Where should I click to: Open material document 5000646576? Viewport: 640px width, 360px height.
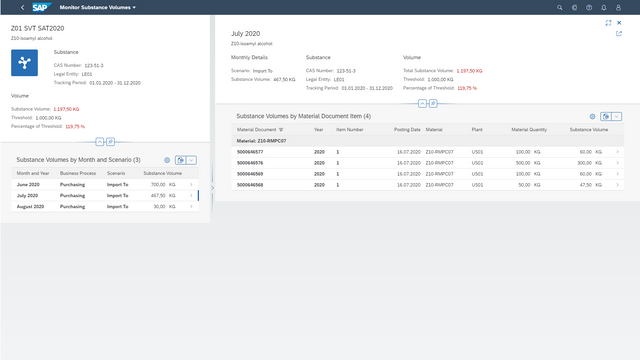250,163
